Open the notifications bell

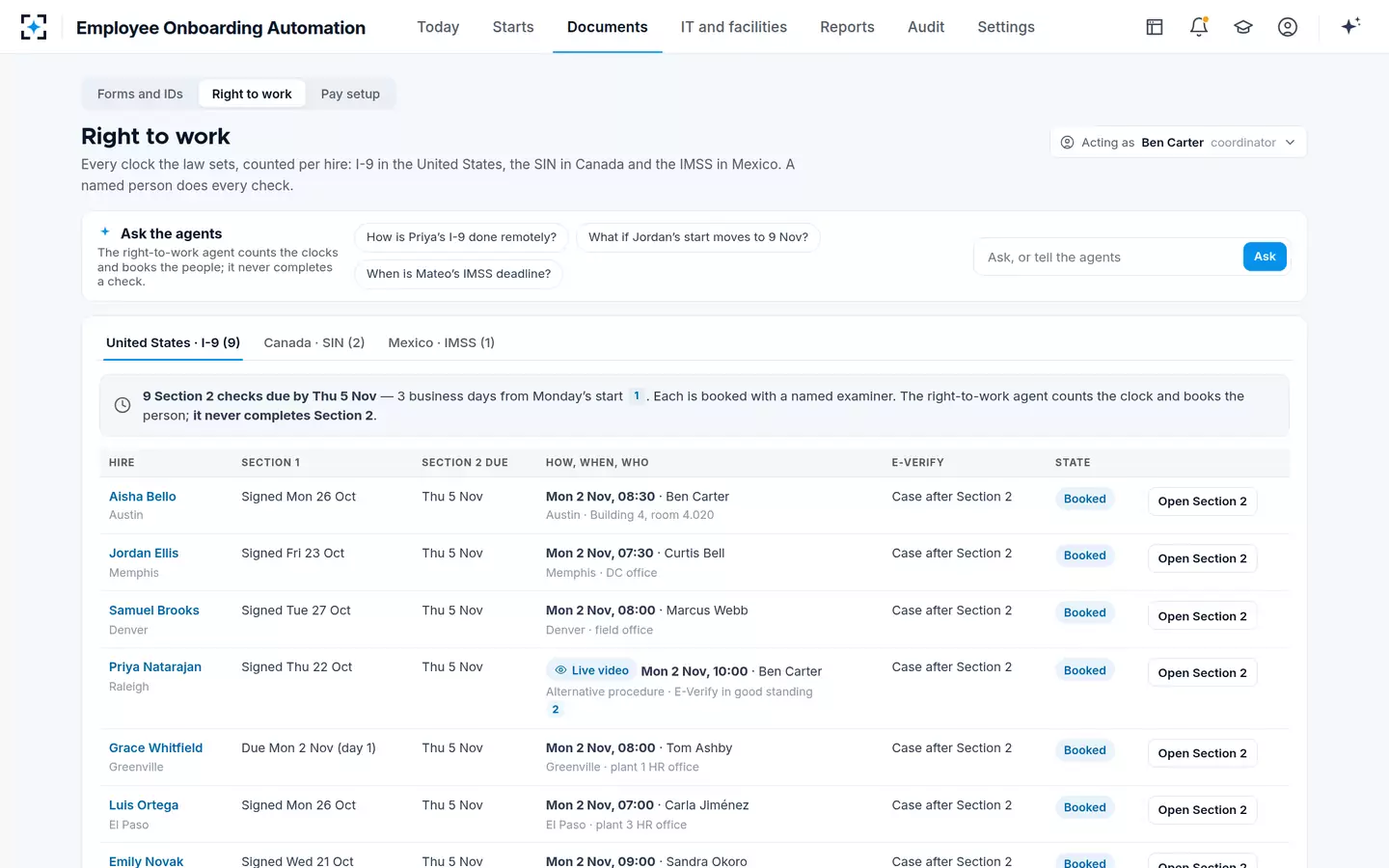click(1199, 27)
